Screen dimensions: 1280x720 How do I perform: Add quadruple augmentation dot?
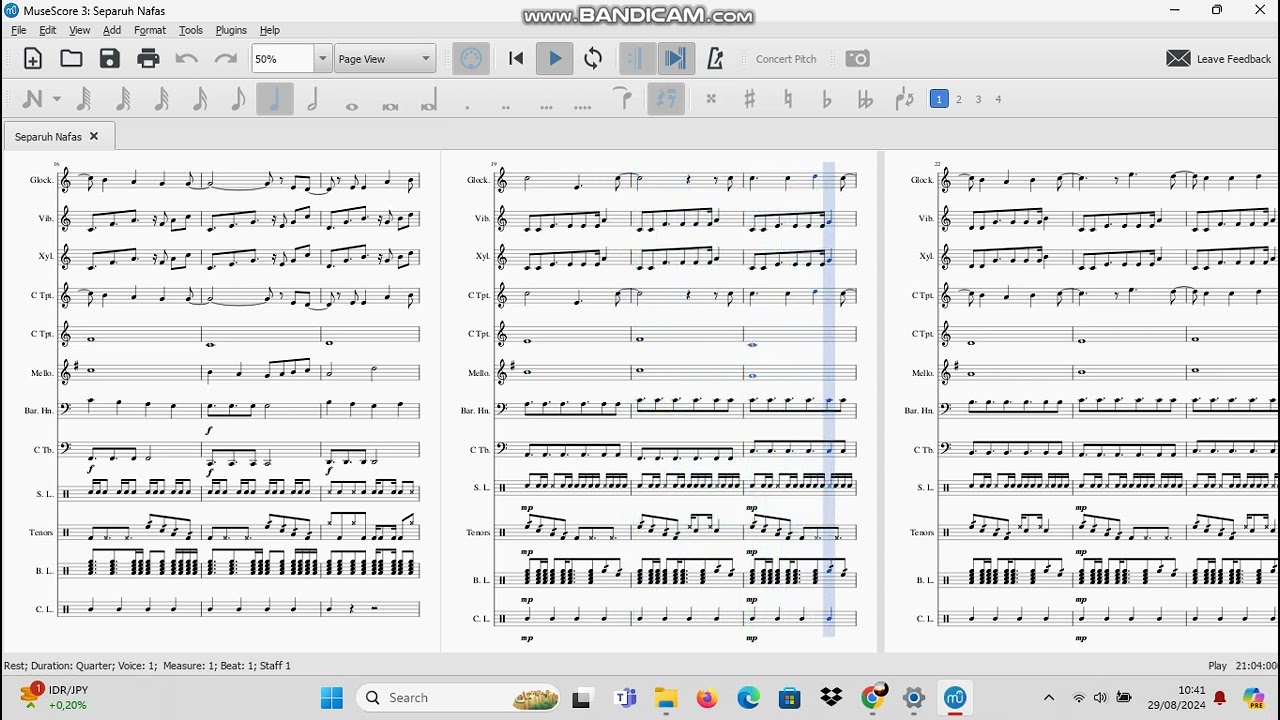tap(583, 105)
